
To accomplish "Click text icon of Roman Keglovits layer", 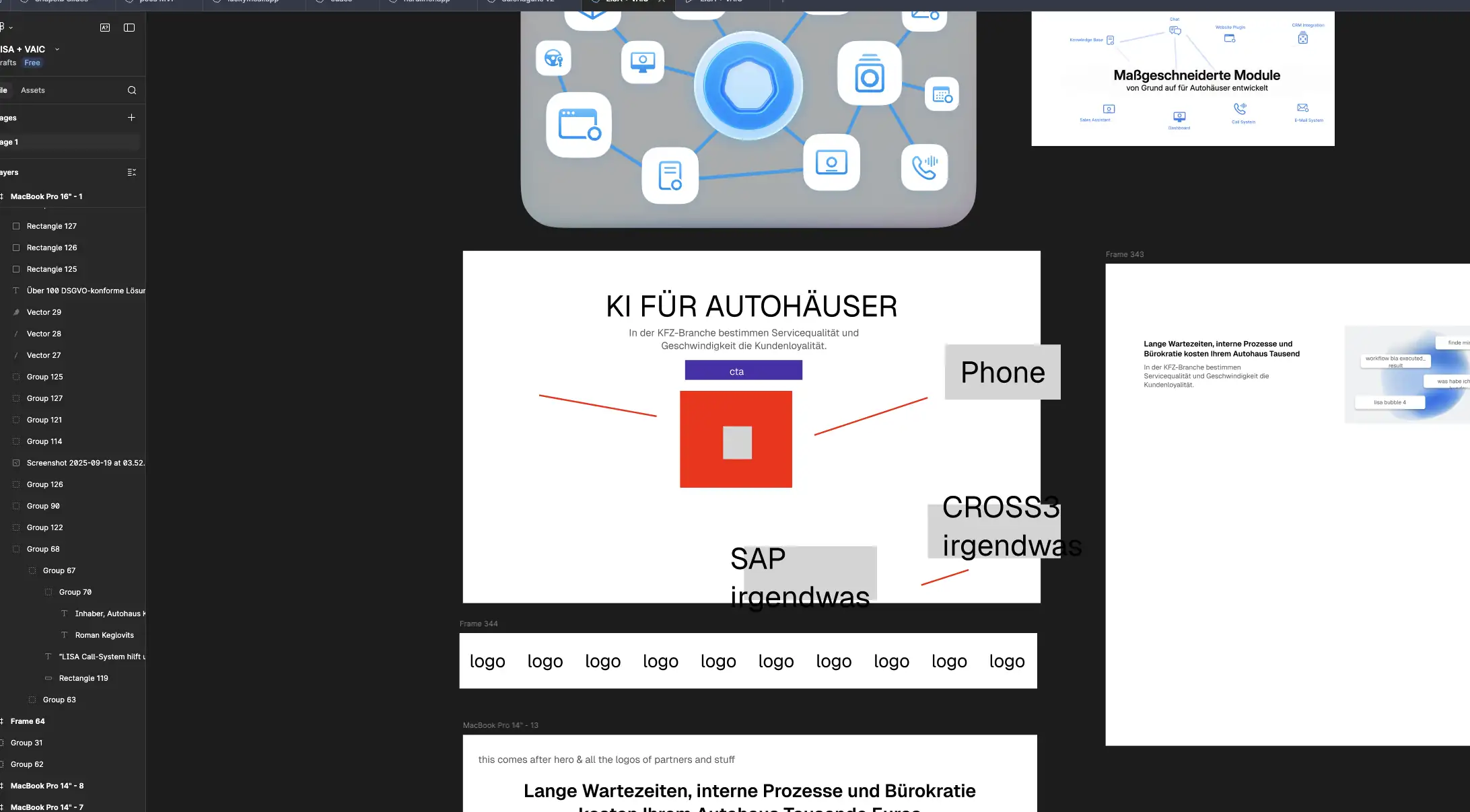I will tap(65, 635).
